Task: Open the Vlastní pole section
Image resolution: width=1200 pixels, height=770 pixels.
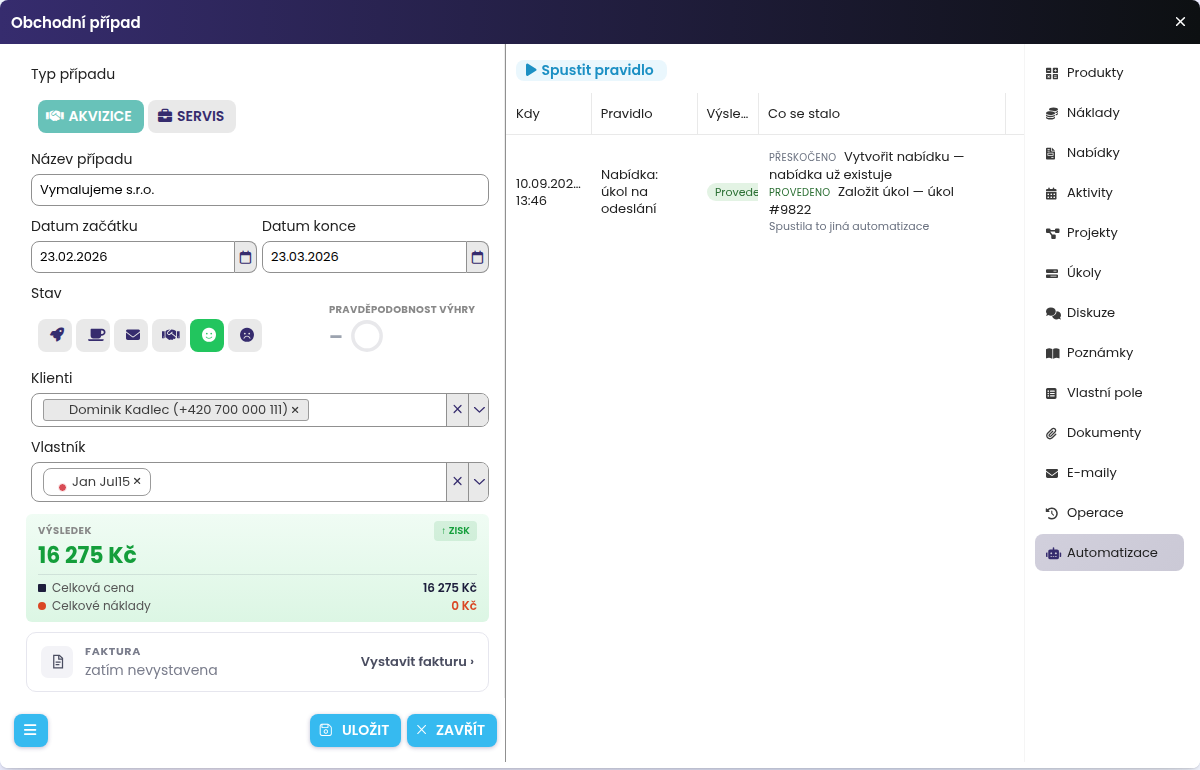Action: (1109, 393)
